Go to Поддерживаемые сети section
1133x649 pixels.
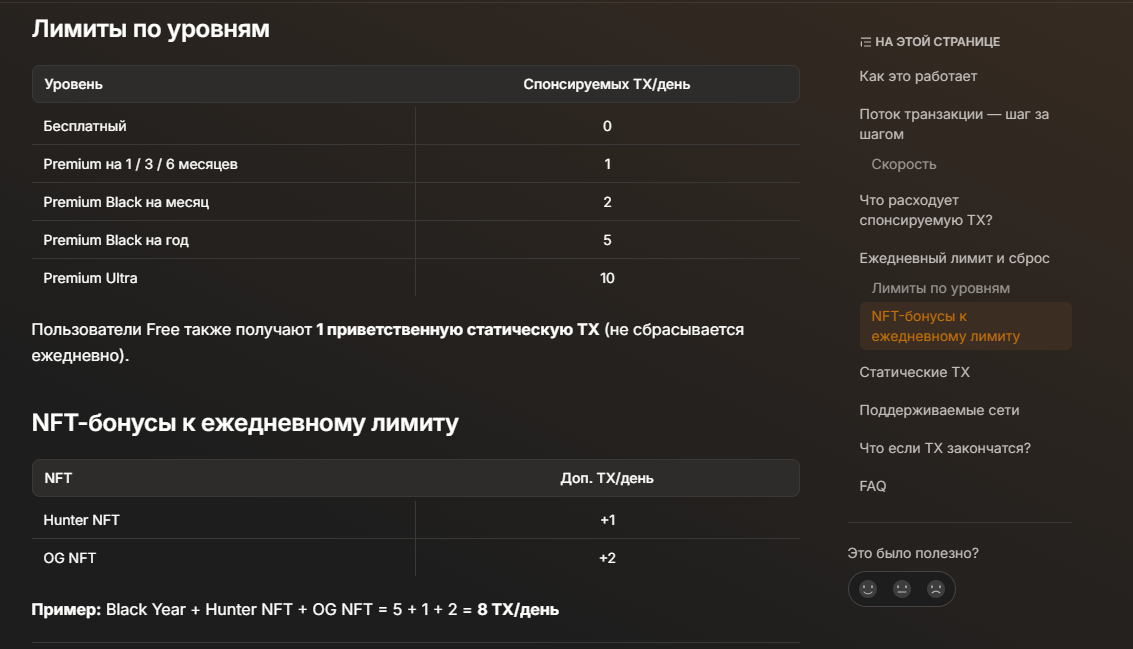[939, 410]
